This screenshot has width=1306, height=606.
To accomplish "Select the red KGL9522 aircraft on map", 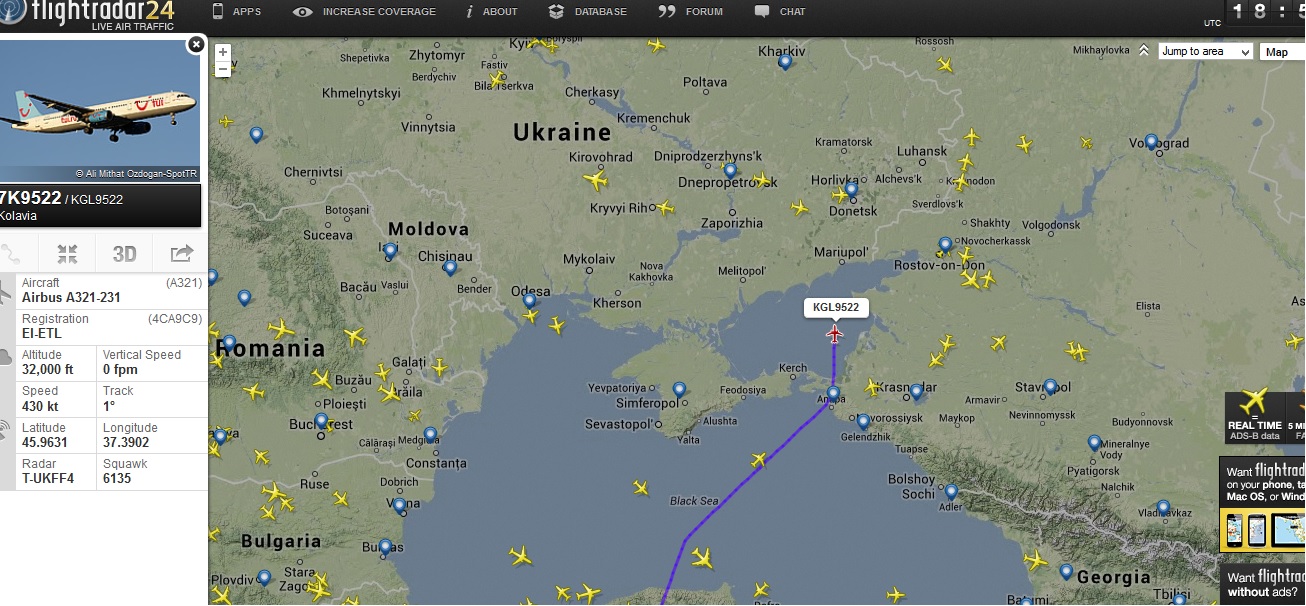I will pyautogui.click(x=835, y=334).
